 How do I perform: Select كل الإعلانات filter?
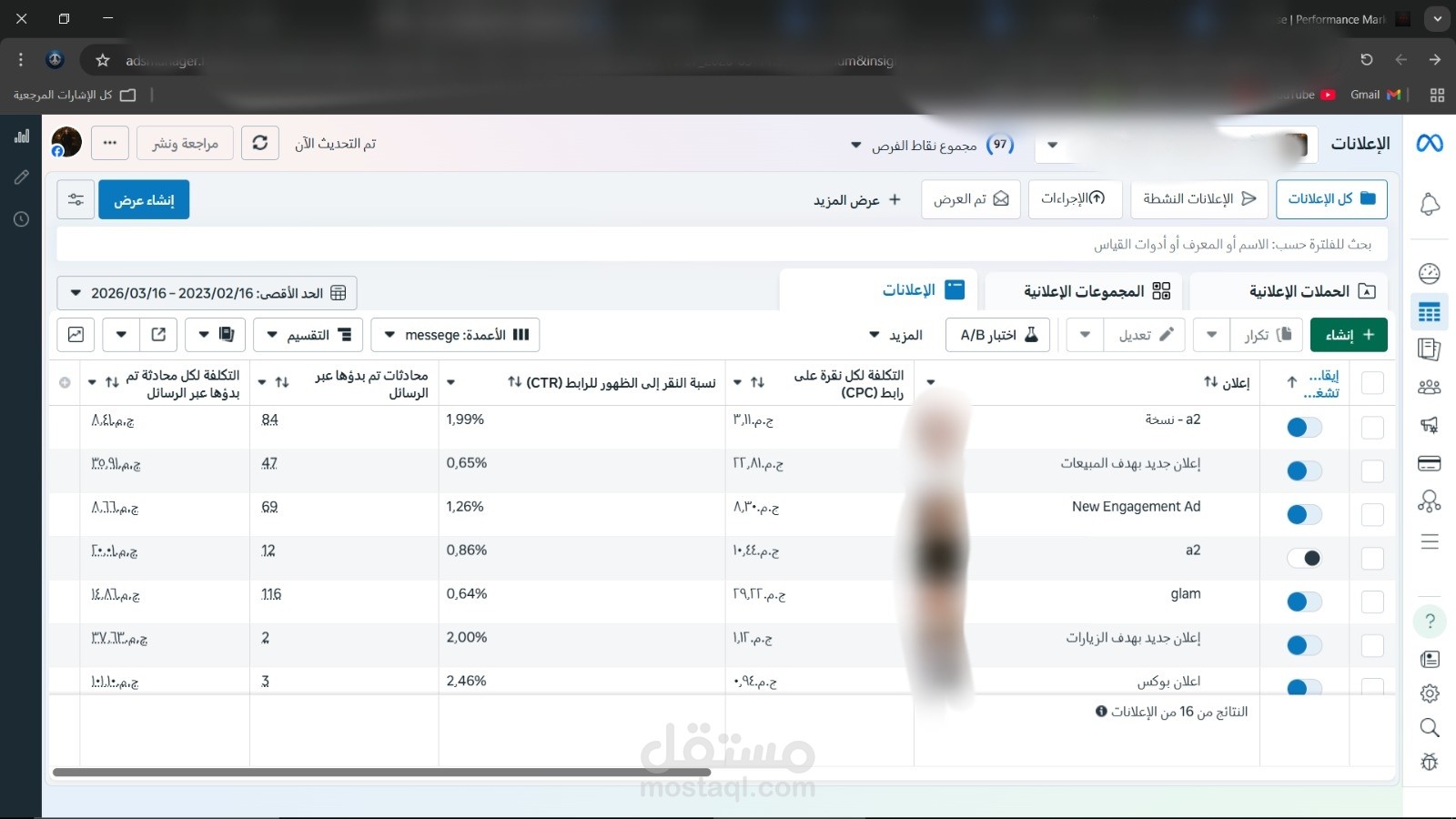(1331, 198)
